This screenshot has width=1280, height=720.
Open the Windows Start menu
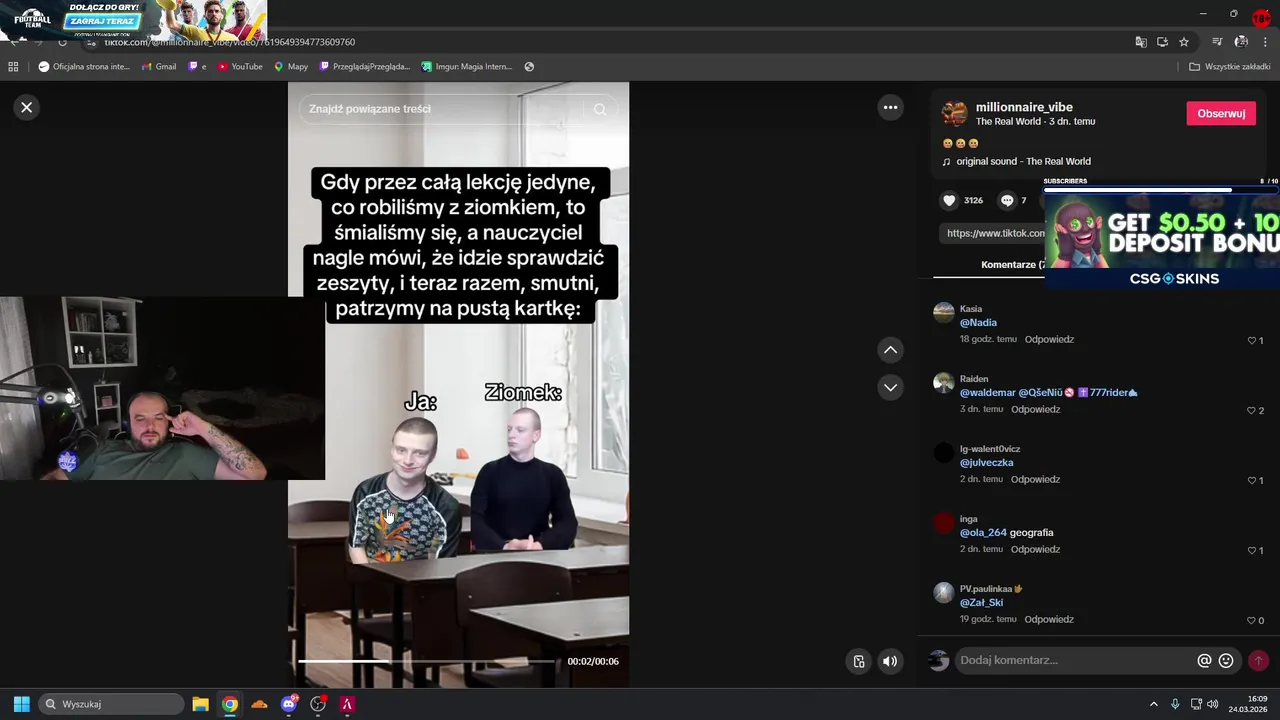21,704
